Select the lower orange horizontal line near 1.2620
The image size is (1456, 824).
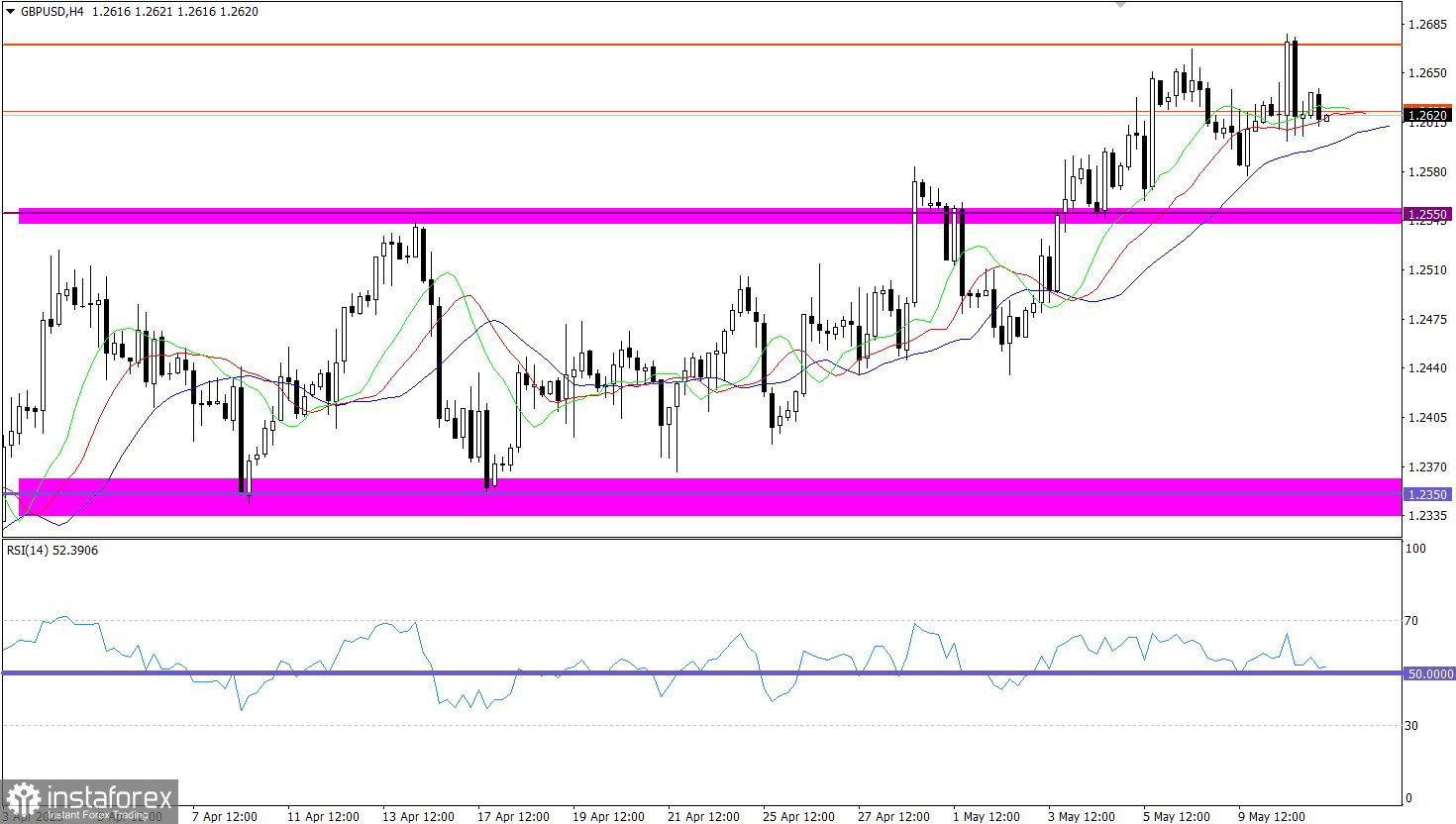pyautogui.click(x=701, y=111)
